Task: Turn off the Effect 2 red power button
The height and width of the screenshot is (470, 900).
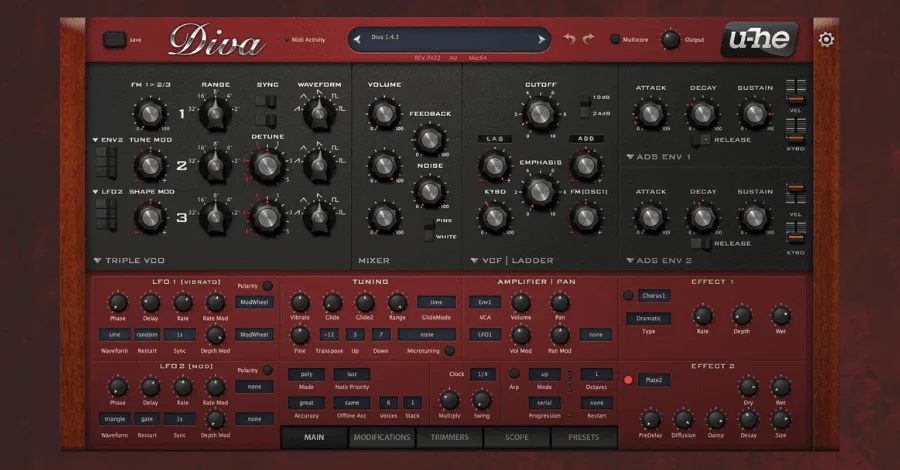Action: [x=629, y=380]
